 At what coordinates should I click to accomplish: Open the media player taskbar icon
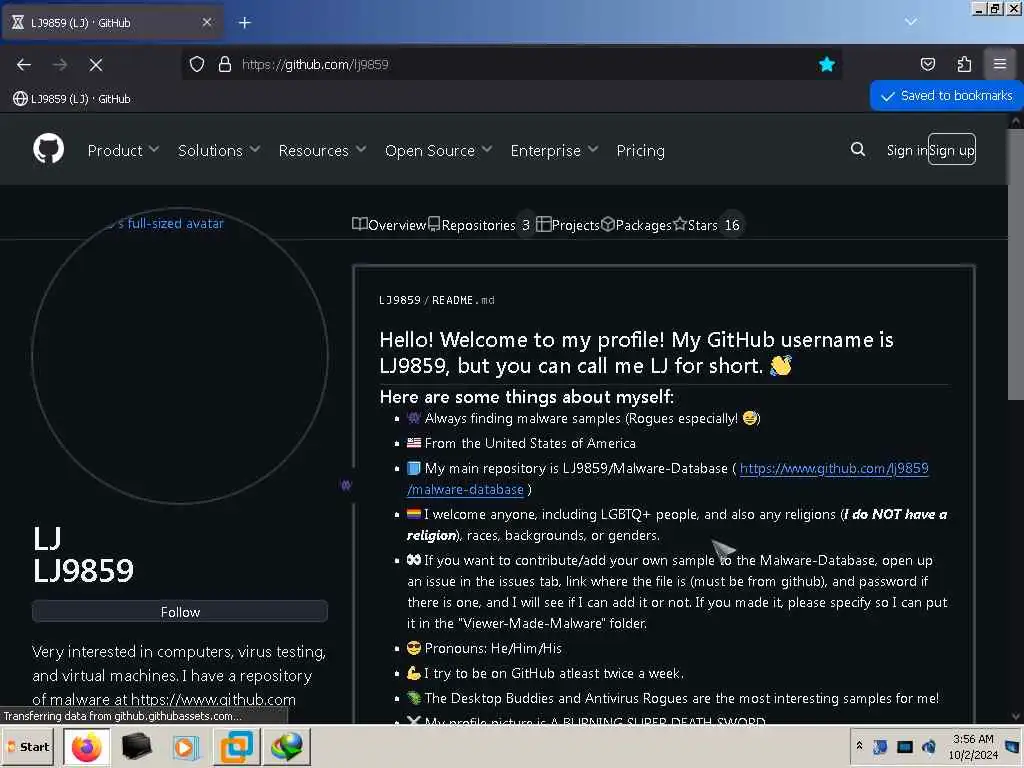click(186, 747)
